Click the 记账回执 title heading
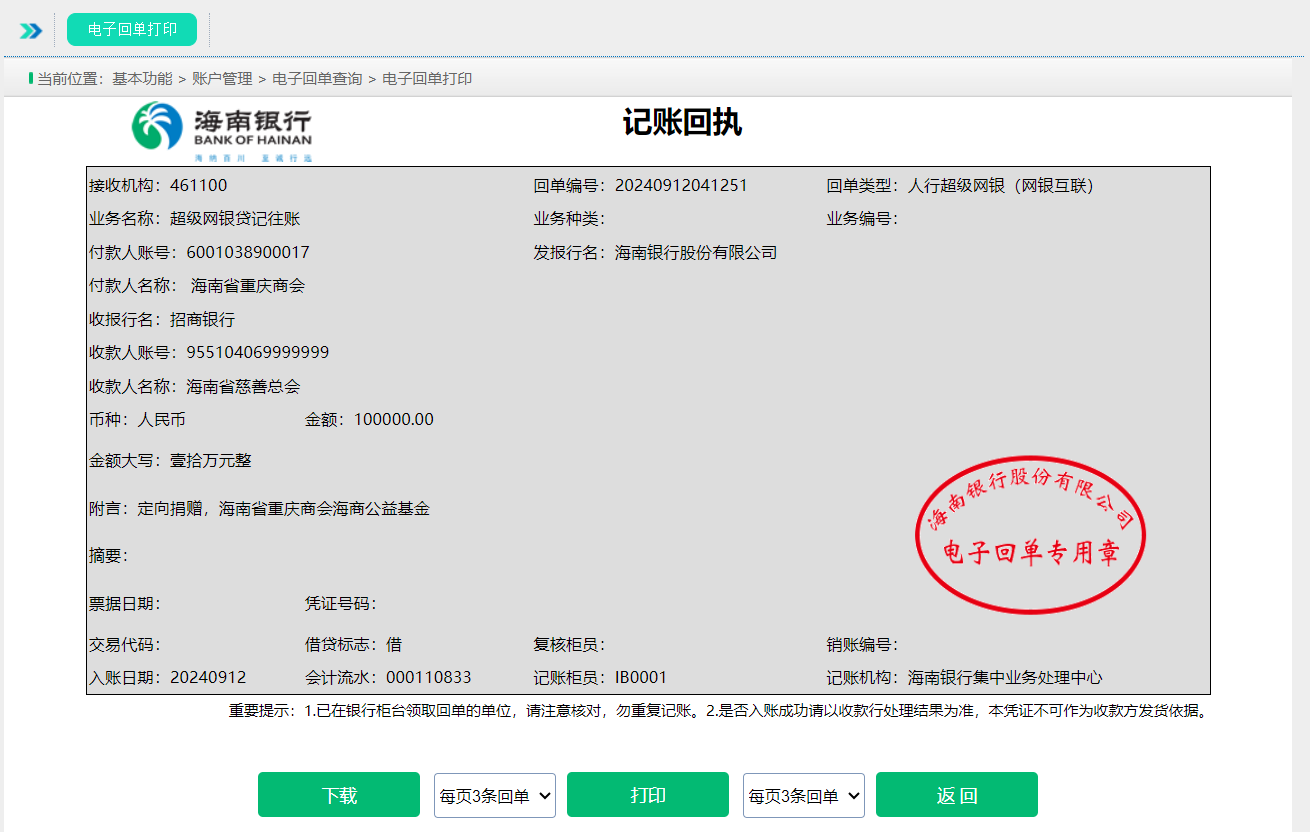This screenshot has height=832, width=1310. [x=682, y=123]
